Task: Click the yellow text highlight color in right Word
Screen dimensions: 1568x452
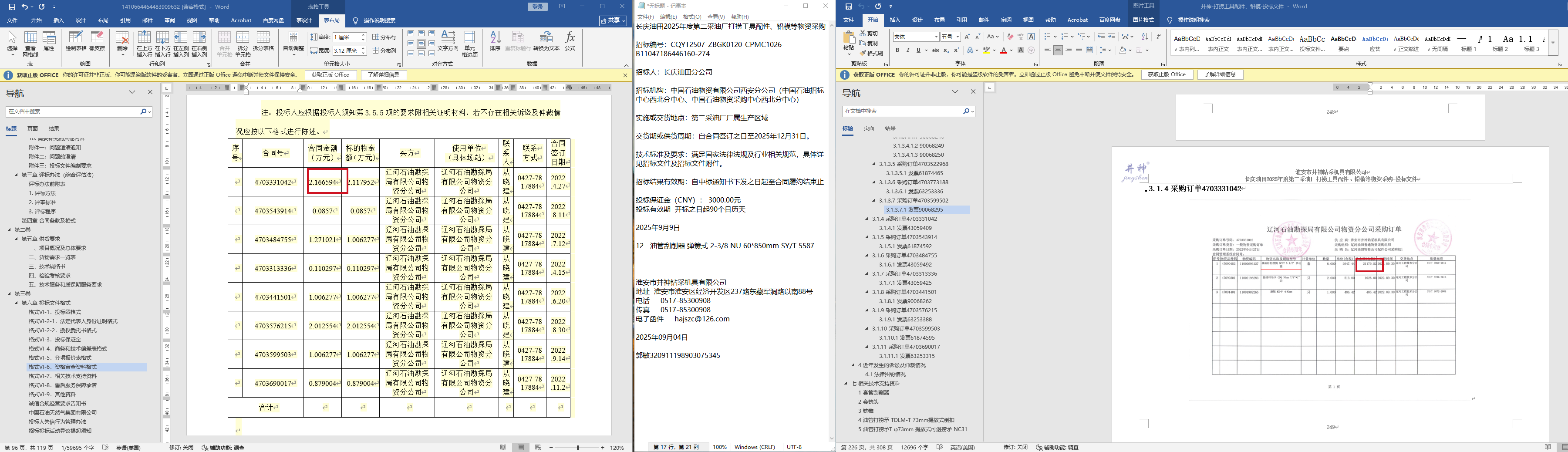Action: pyautogui.click(x=986, y=51)
